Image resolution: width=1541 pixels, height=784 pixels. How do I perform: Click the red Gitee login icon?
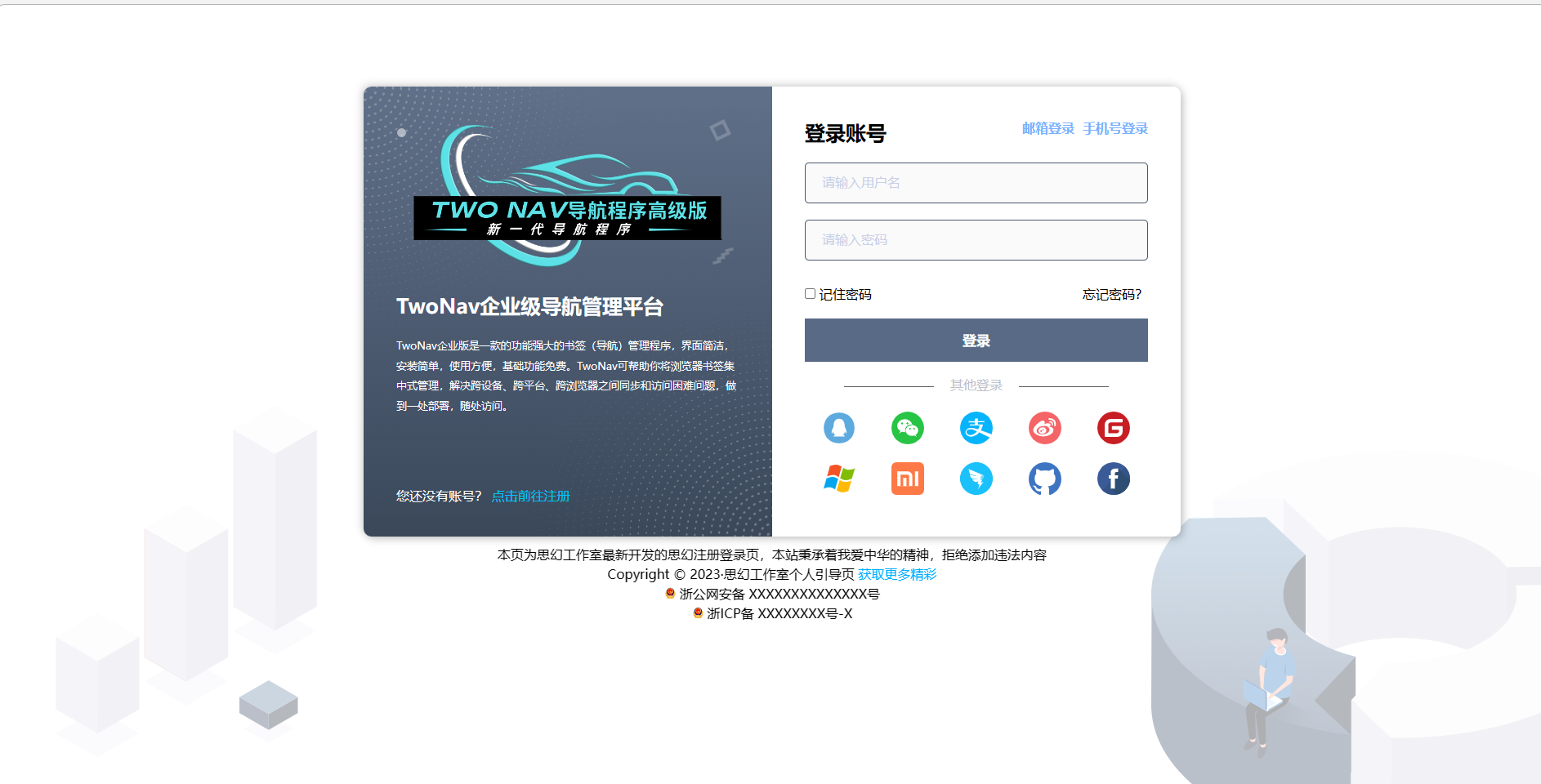point(1113,428)
